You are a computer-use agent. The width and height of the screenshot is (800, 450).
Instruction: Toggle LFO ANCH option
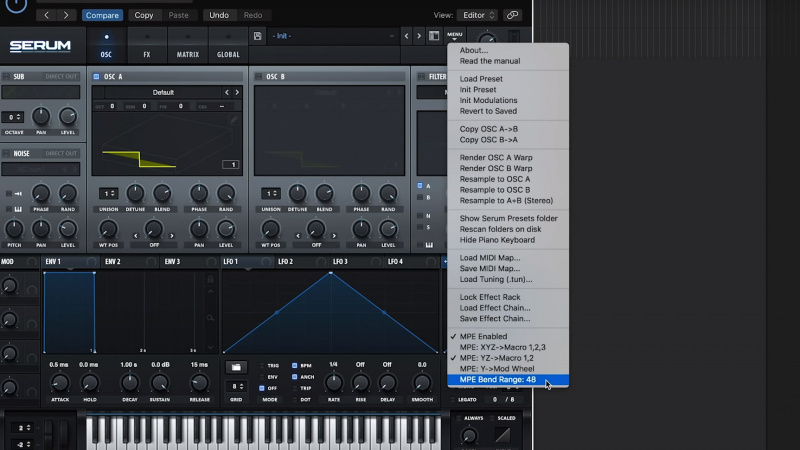click(x=294, y=377)
